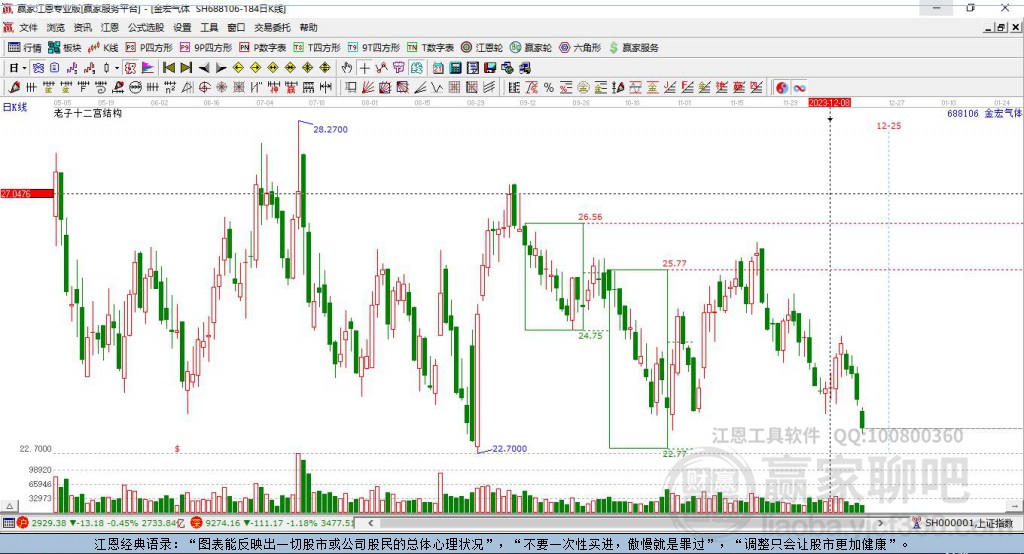Open the 窗口 menu
Screen dimensions: 1024x554
236,27
